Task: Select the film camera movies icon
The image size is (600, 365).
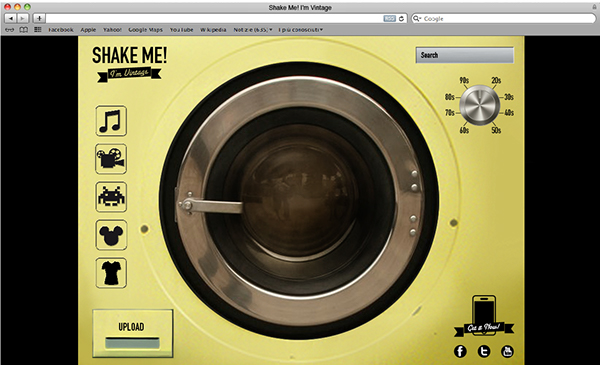Action: [111, 159]
